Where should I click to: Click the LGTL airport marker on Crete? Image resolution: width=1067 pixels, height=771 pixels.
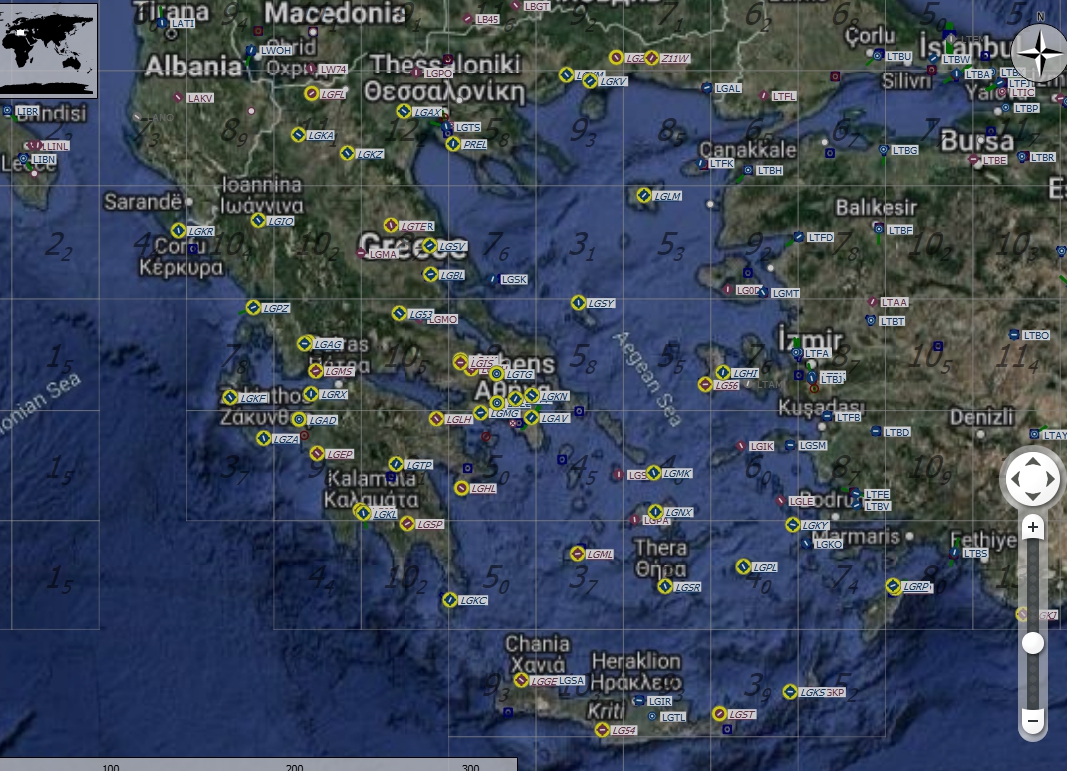pyautogui.click(x=652, y=716)
